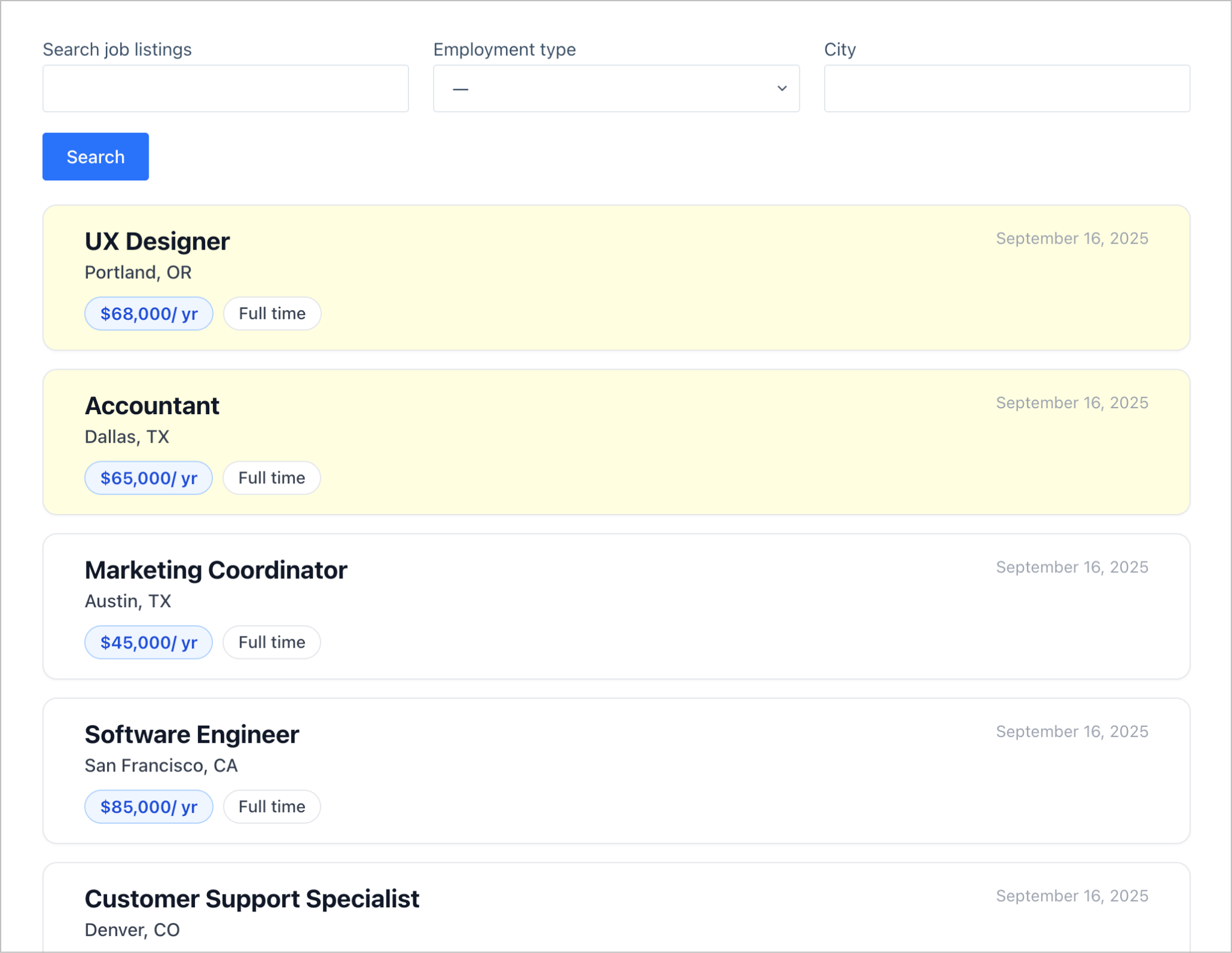
Task: Click the Full time tag on Accountant
Action: [271, 477]
